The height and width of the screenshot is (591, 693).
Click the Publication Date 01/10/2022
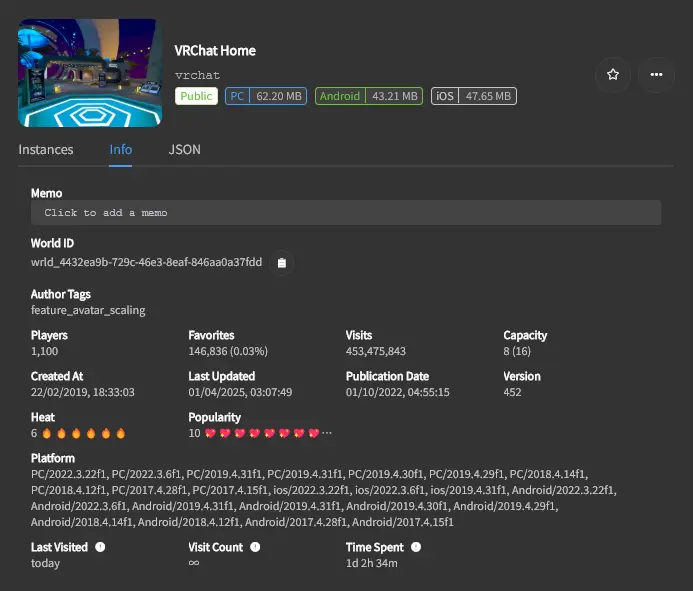pyautogui.click(x=398, y=393)
